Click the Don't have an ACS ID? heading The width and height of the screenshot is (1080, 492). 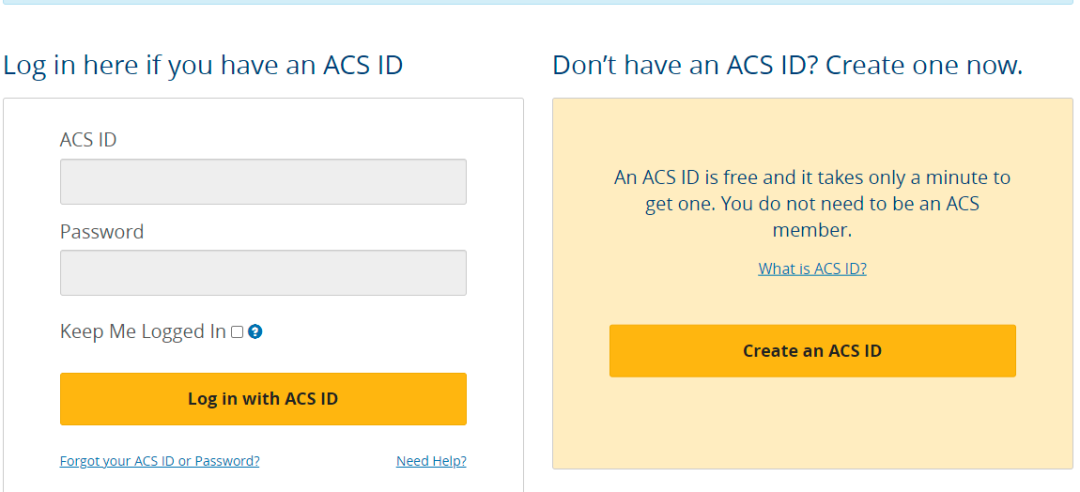pos(787,66)
